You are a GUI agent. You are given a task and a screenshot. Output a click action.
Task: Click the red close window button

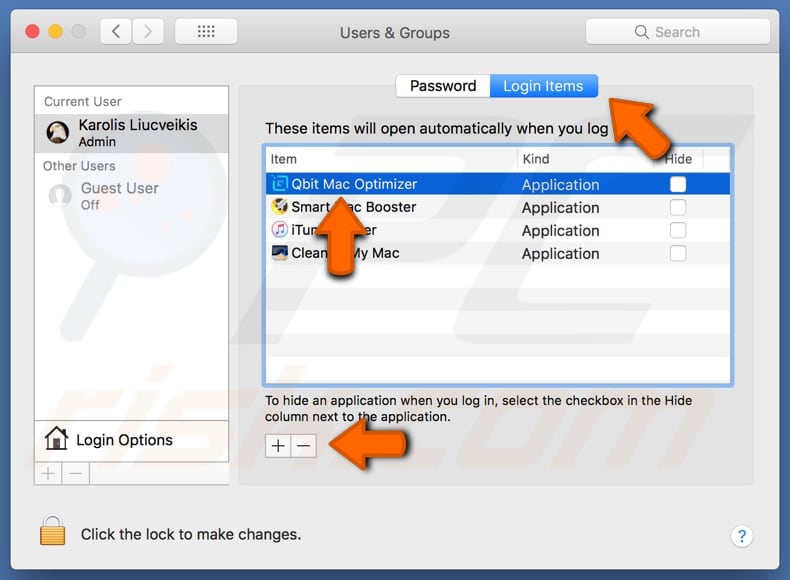pyautogui.click(x=33, y=32)
